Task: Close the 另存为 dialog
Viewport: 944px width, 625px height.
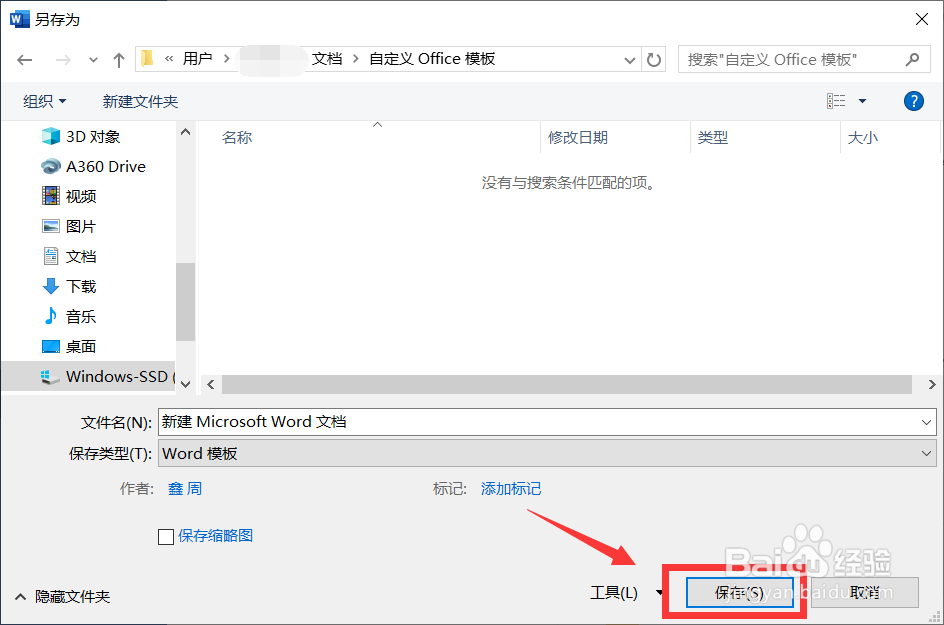Action: 921,19
